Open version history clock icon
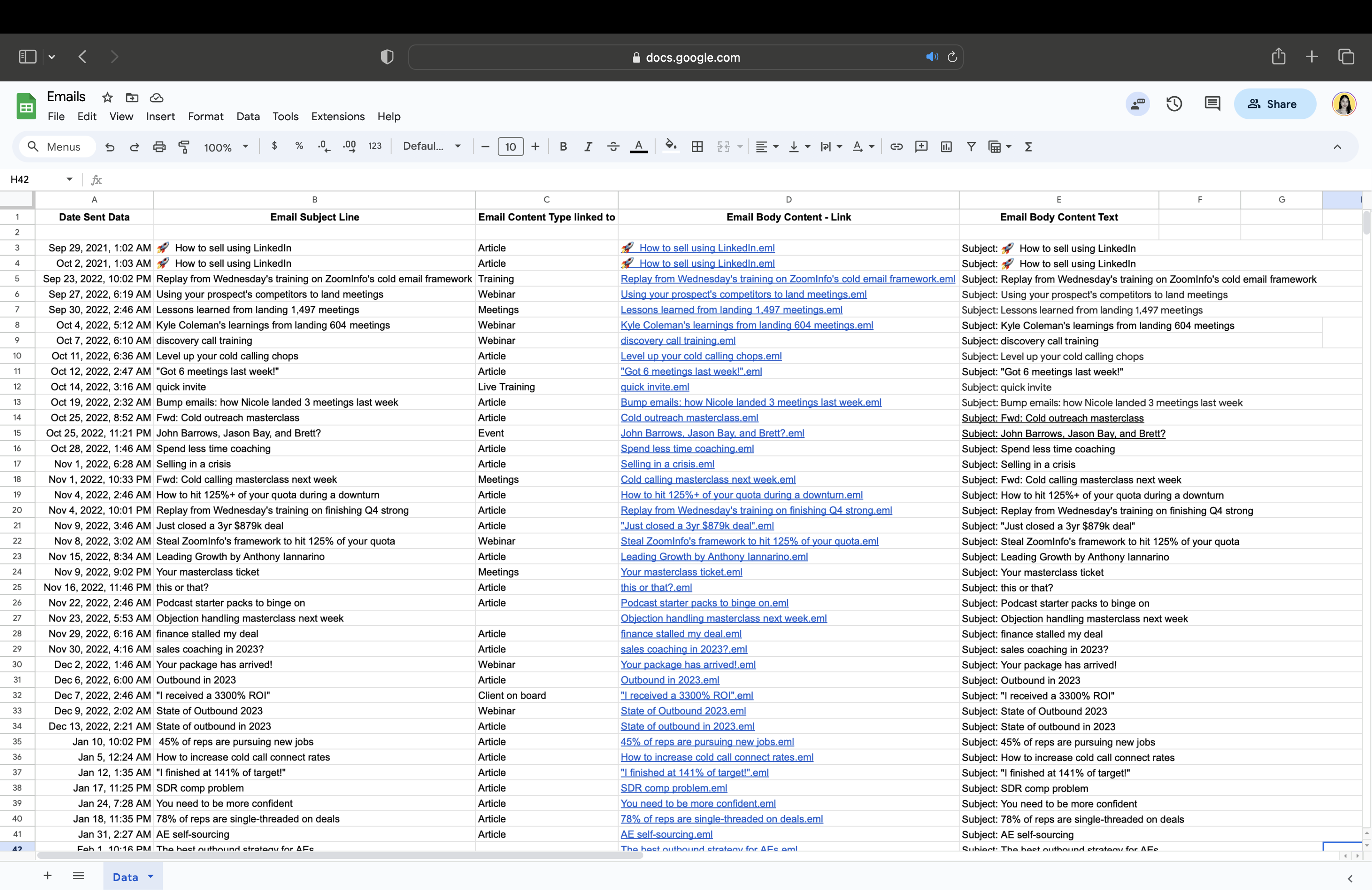This screenshot has height=891, width=1372. (1174, 104)
